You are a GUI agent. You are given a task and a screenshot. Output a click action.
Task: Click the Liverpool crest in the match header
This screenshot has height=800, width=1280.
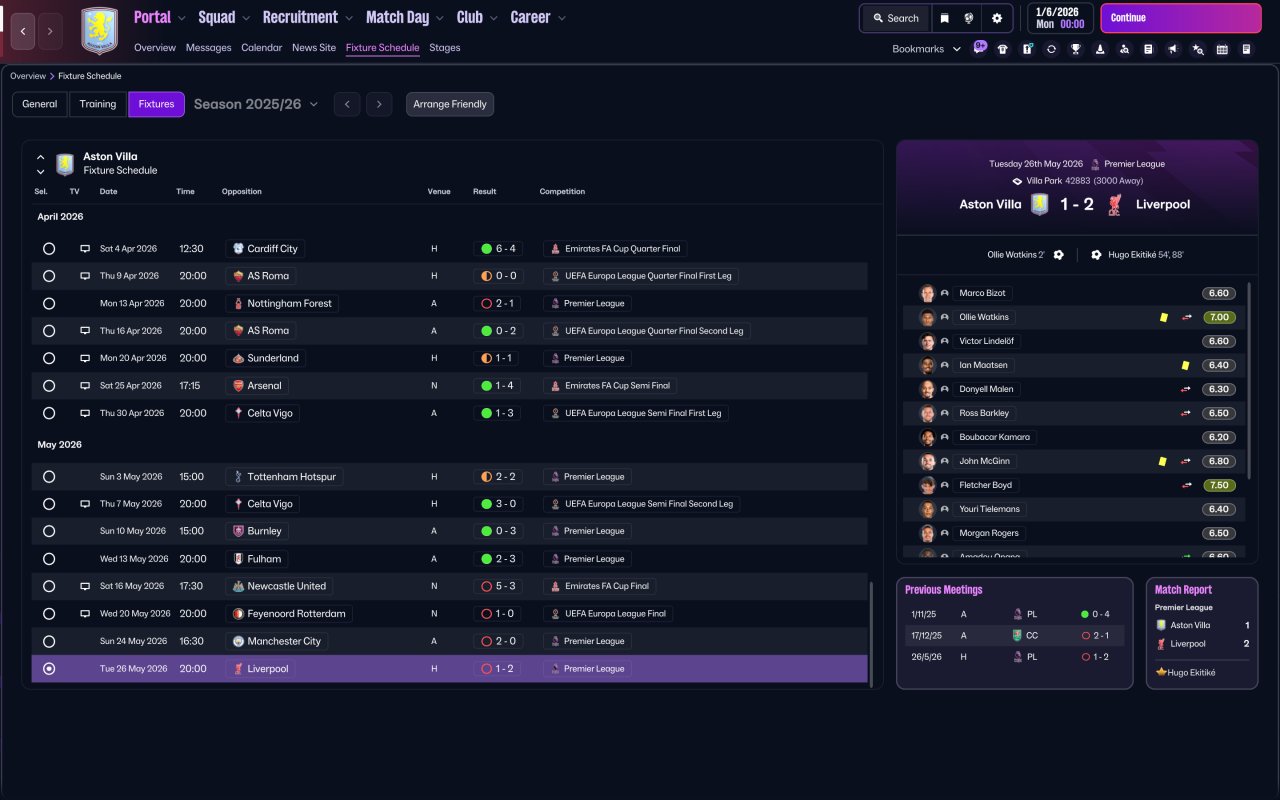(x=1115, y=204)
